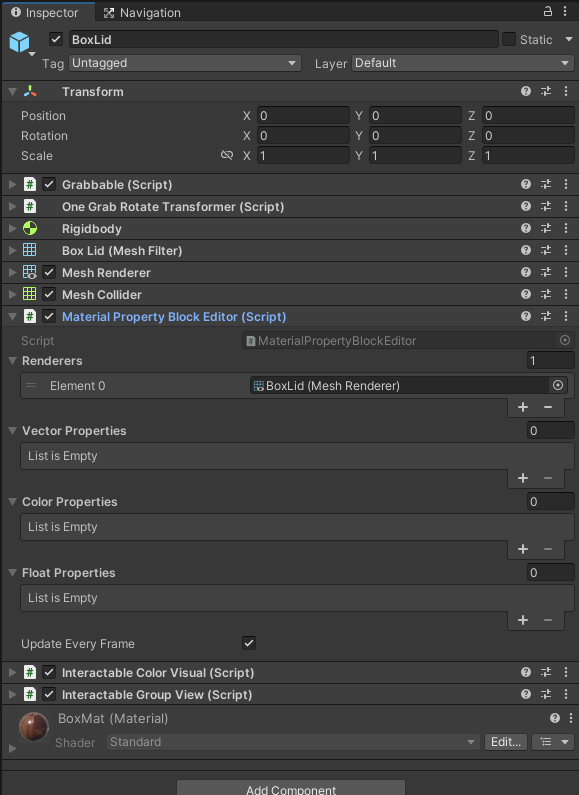This screenshot has width=579, height=795.
Task: Click the Inspector lock icon
Action: click(x=548, y=11)
